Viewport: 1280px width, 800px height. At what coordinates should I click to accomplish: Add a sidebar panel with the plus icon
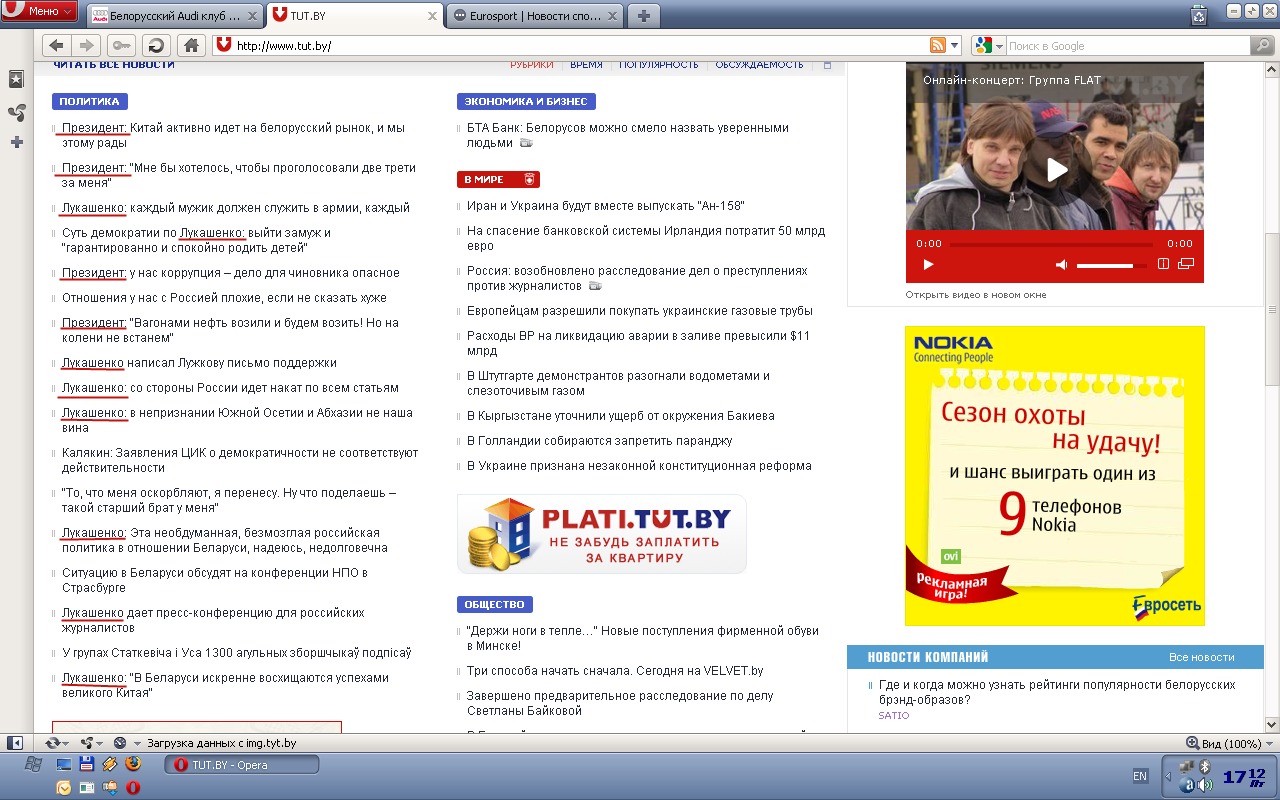coord(16,142)
